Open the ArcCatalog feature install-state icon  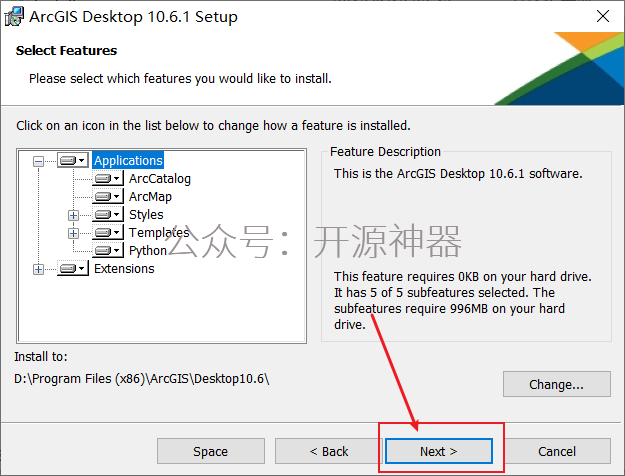108,178
